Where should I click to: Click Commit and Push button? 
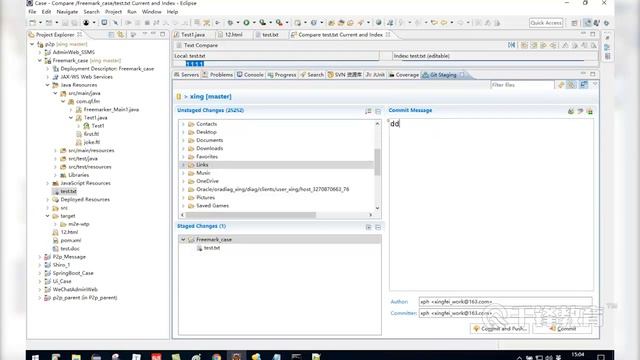pyautogui.click(x=500, y=329)
